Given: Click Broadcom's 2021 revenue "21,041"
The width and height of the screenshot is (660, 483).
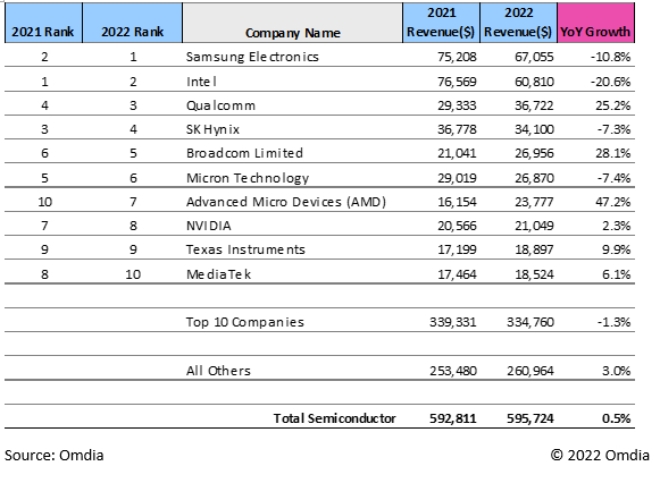Looking at the screenshot, I should pyautogui.click(x=457, y=153).
